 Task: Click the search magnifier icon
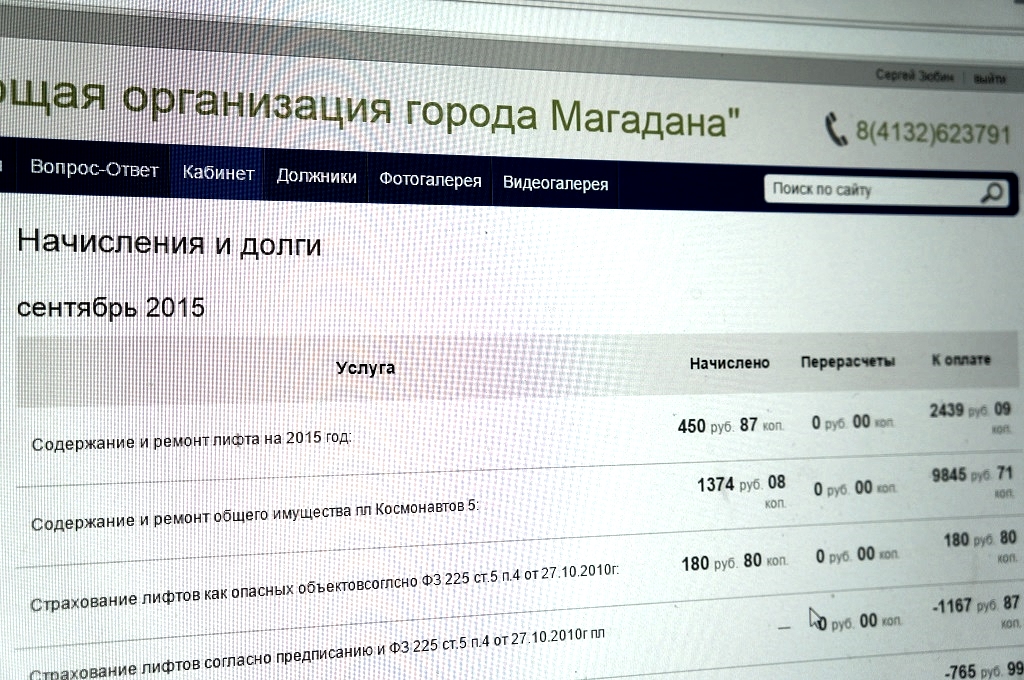click(991, 190)
